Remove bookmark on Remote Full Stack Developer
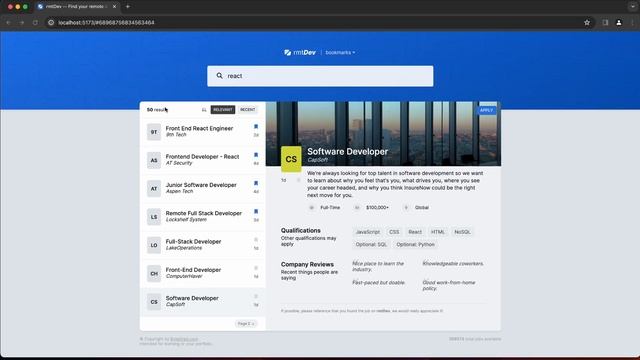 pos(256,211)
